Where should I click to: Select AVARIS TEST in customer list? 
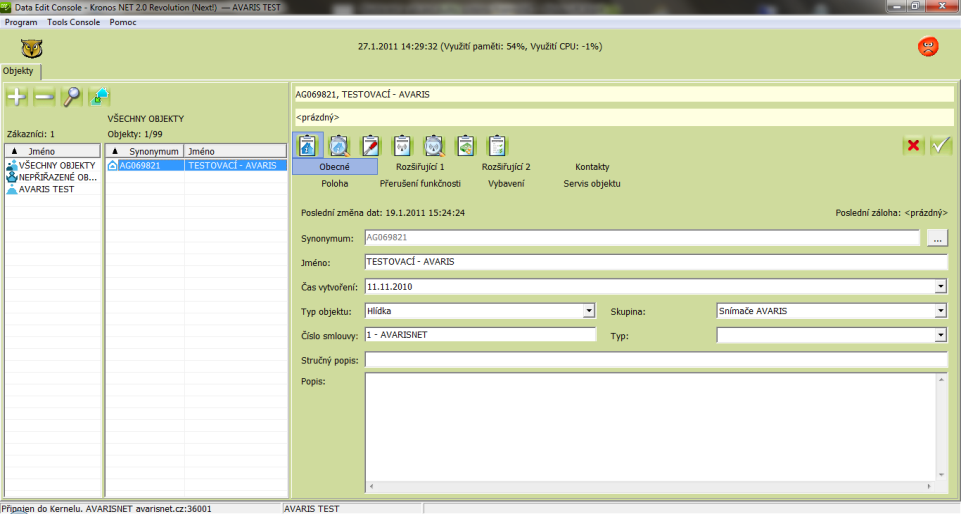pos(46,189)
